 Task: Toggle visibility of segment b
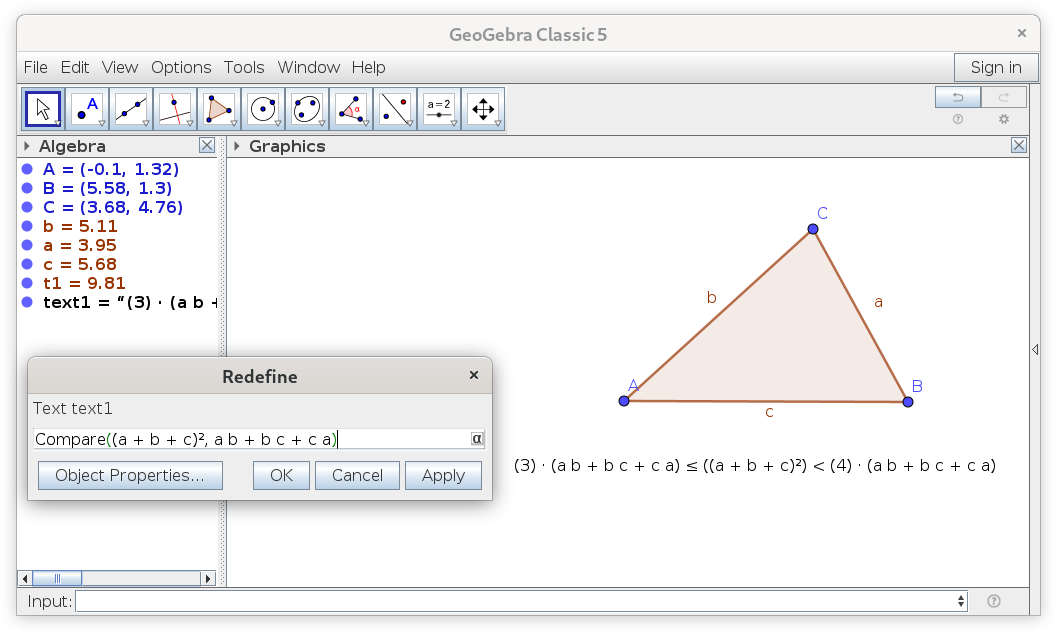click(x=27, y=226)
